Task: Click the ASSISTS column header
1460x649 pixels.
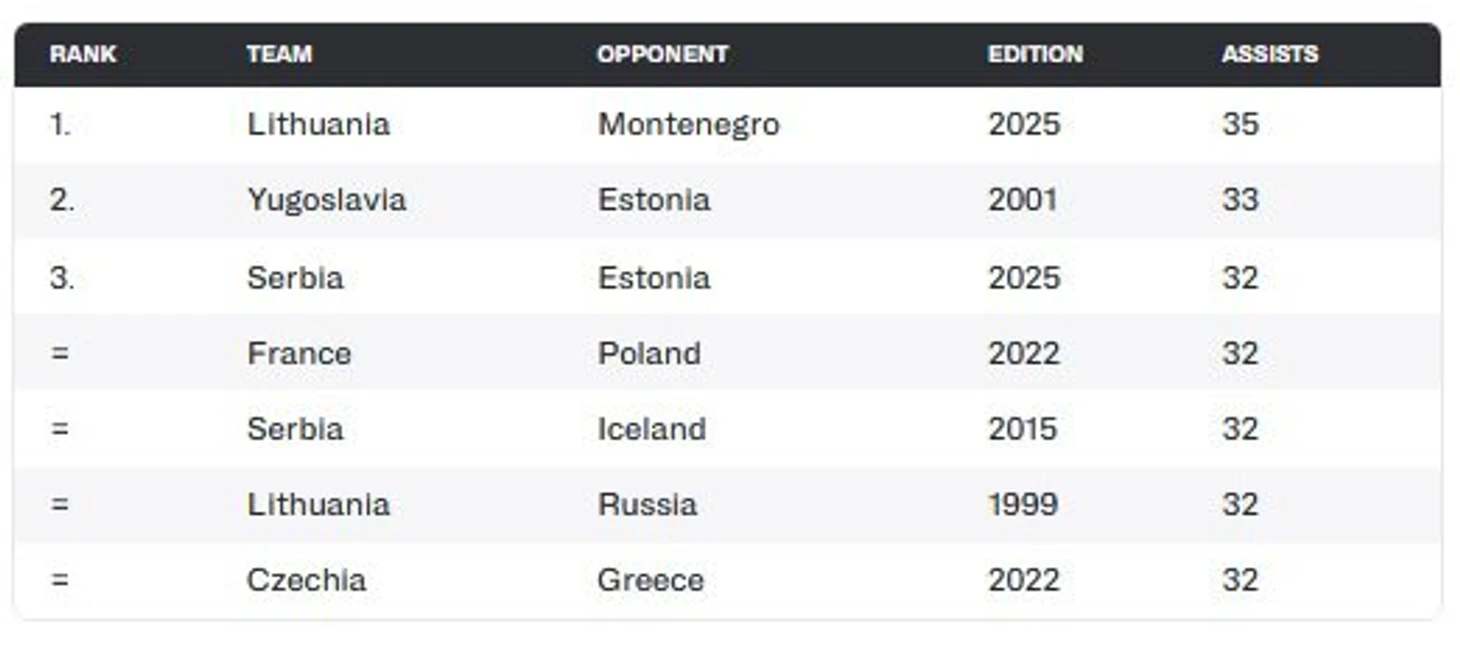Action: click(x=1269, y=54)
